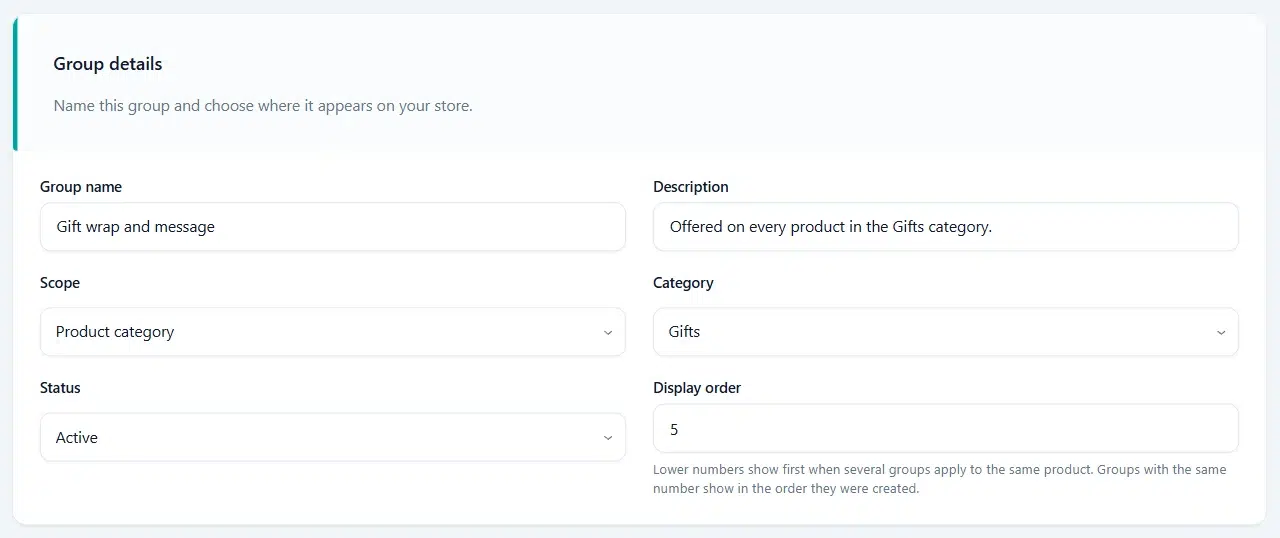Click the Display order input field
This screenshot has height=538, width=1280.
946,428
